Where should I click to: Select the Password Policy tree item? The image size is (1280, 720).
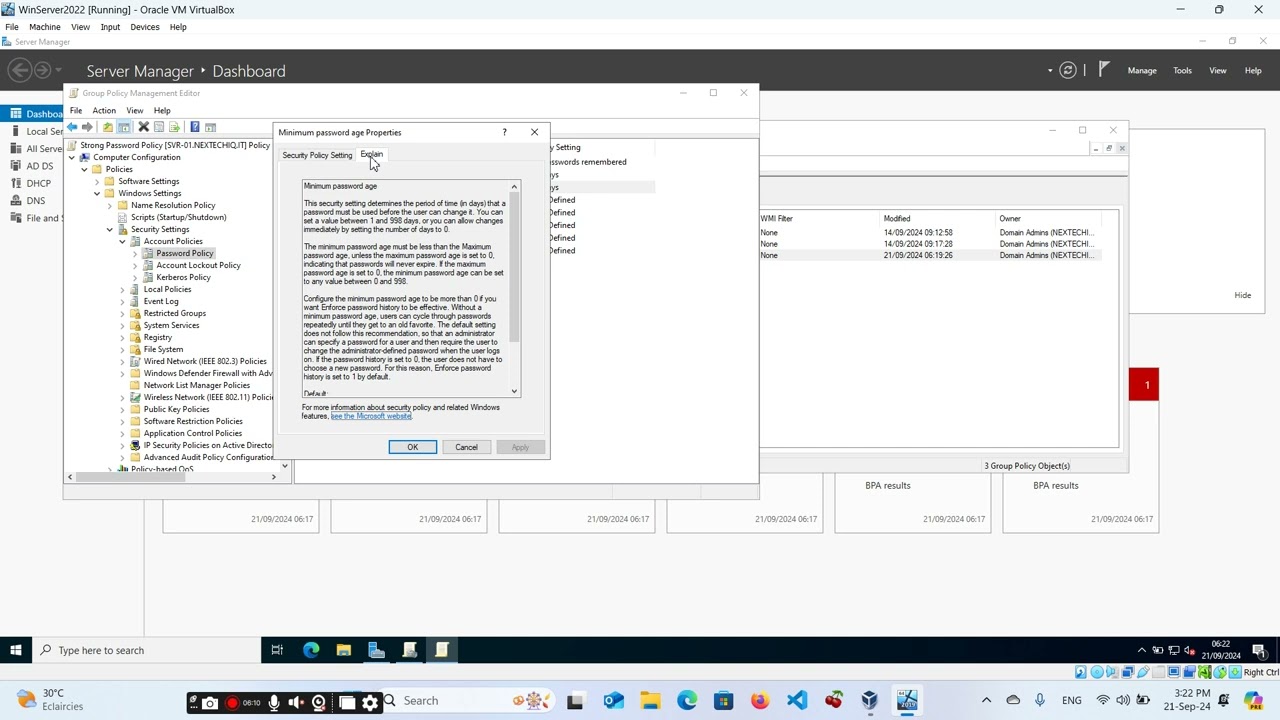(x=184, y=253)
